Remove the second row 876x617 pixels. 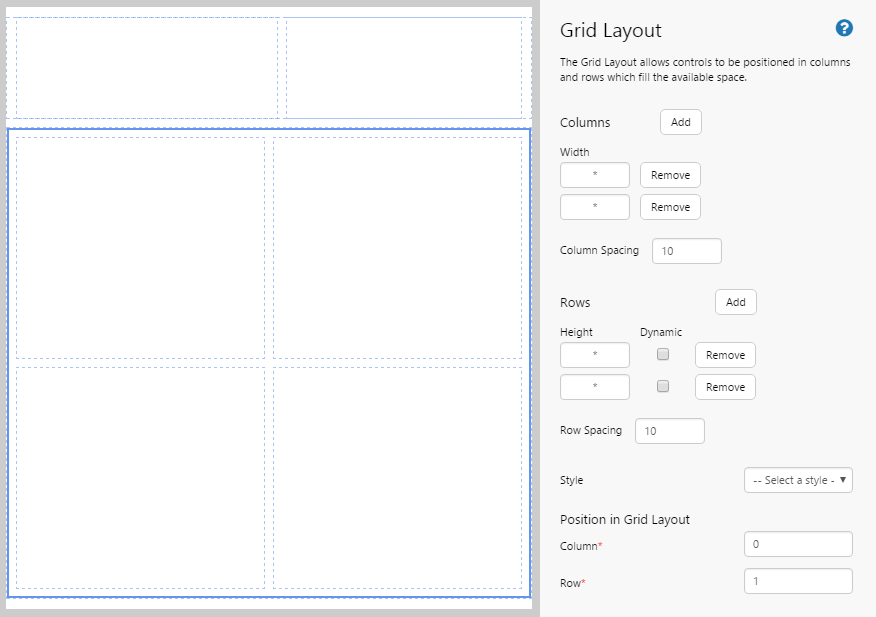click(x=725, y=387)
